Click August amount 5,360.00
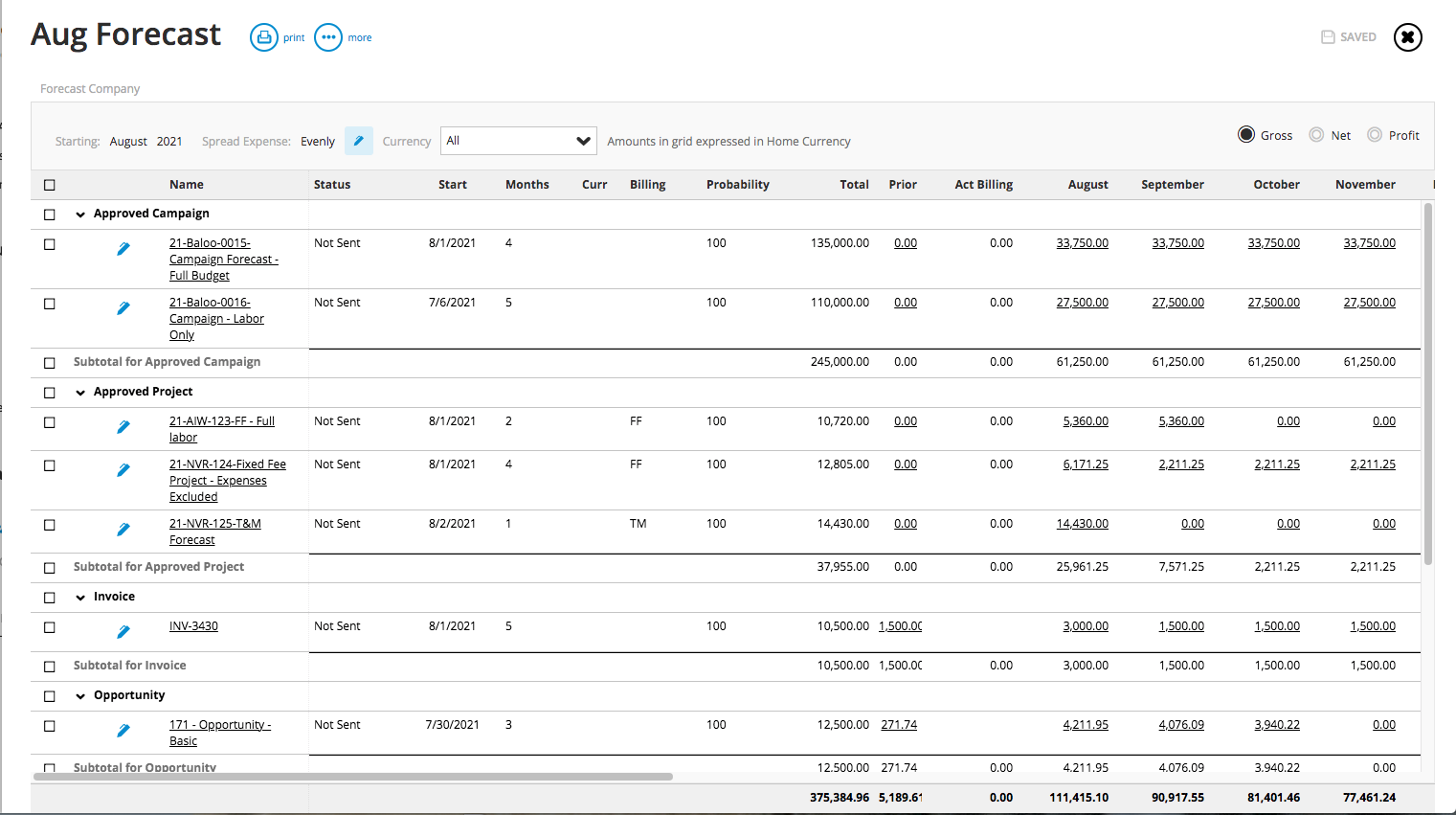The height and width of the screenshot is (815, 1456). point(1086,421)
